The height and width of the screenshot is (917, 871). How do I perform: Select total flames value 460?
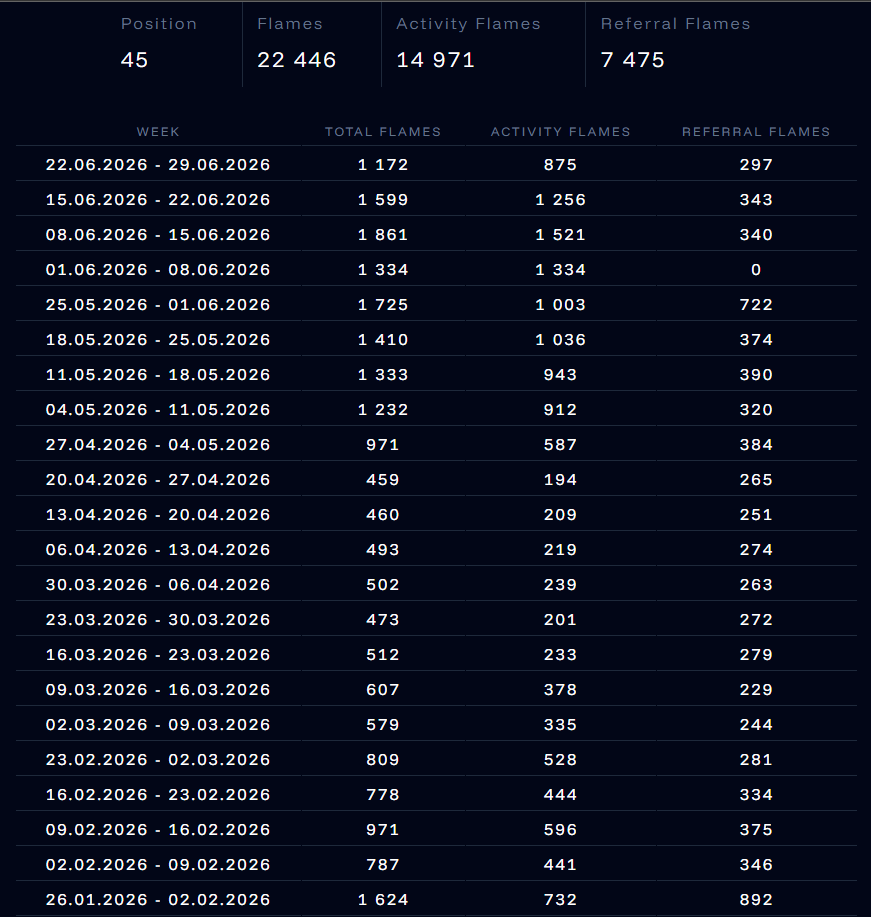[383, 515]
